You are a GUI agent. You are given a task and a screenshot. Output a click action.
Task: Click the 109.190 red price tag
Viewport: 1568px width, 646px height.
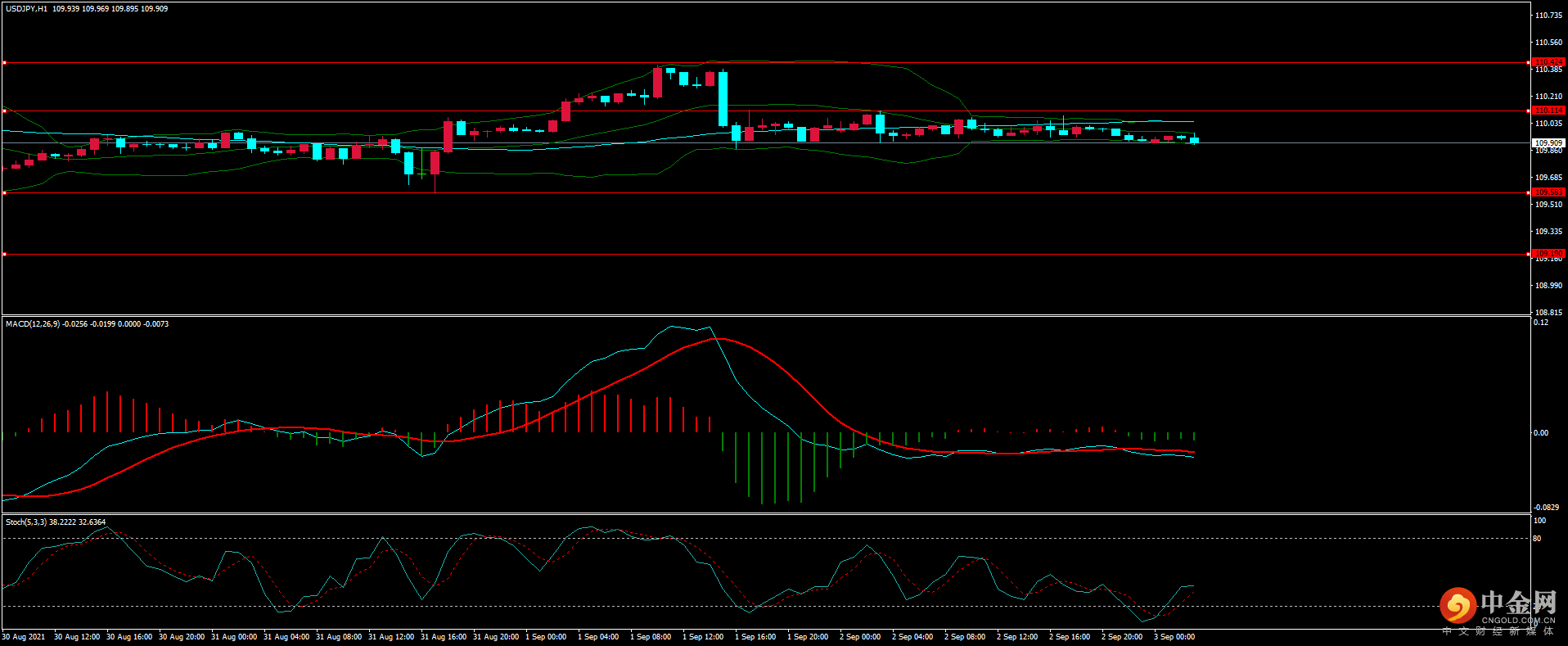[1548, 254]
